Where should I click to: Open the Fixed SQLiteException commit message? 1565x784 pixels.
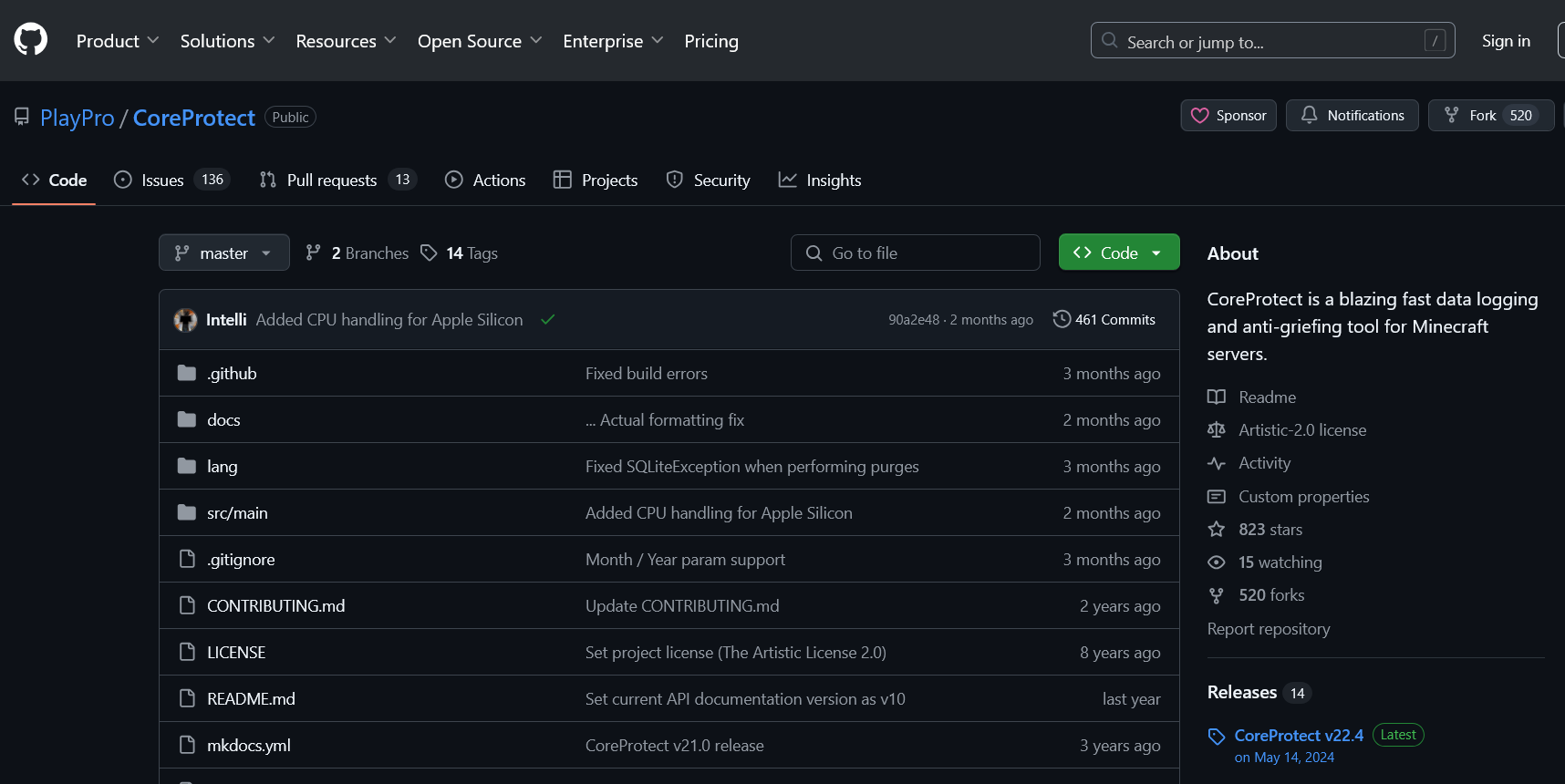tap(752, 467)
